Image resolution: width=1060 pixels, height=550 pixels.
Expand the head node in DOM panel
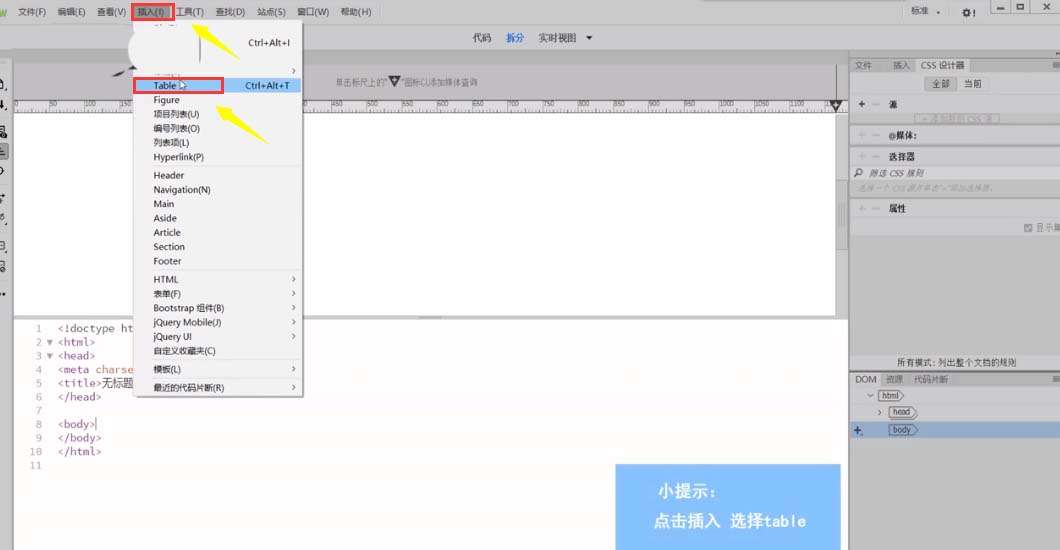click(880, 412)
